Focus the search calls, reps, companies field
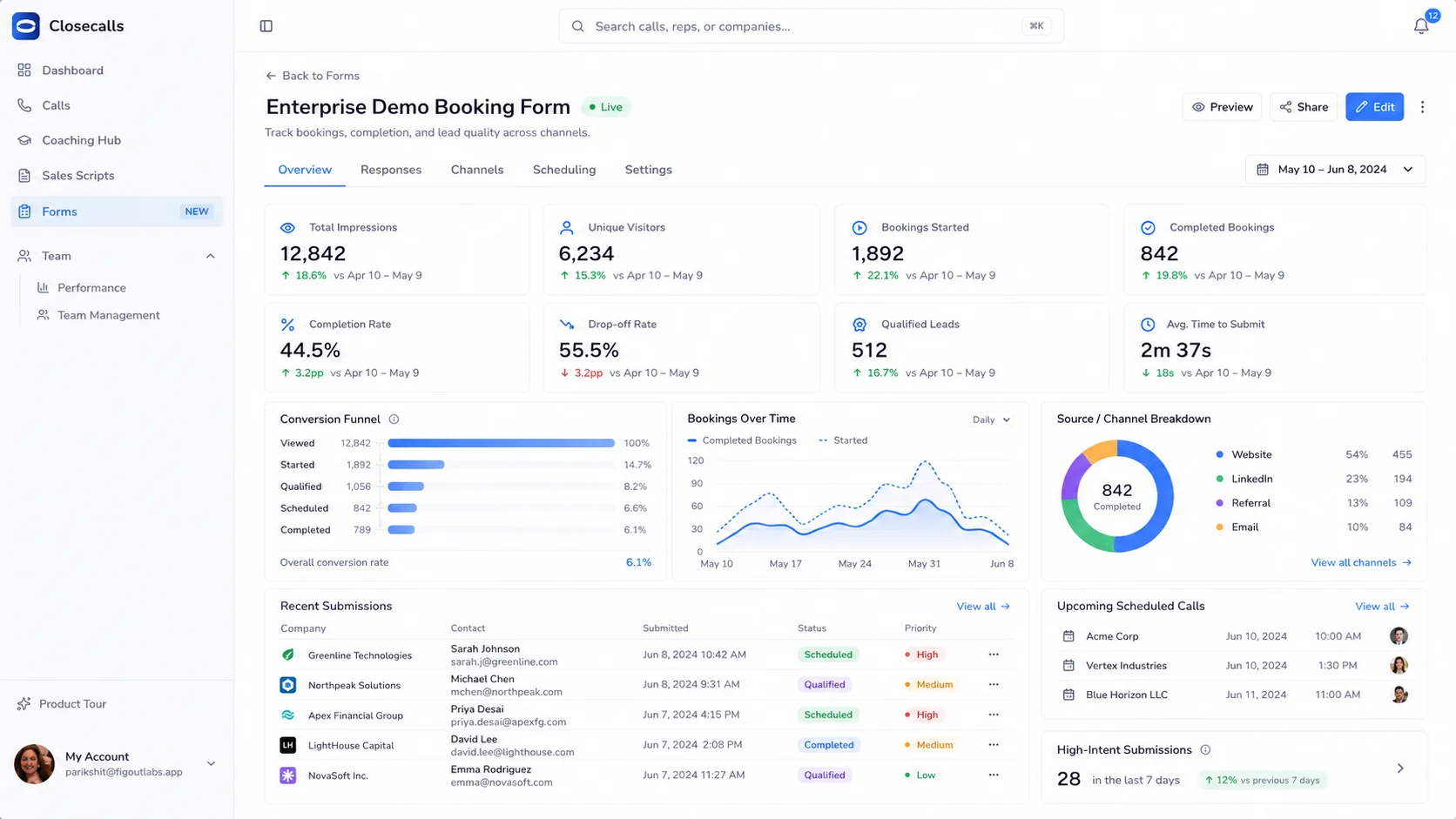The image size is (1456, 819). [x=811, y=26]
